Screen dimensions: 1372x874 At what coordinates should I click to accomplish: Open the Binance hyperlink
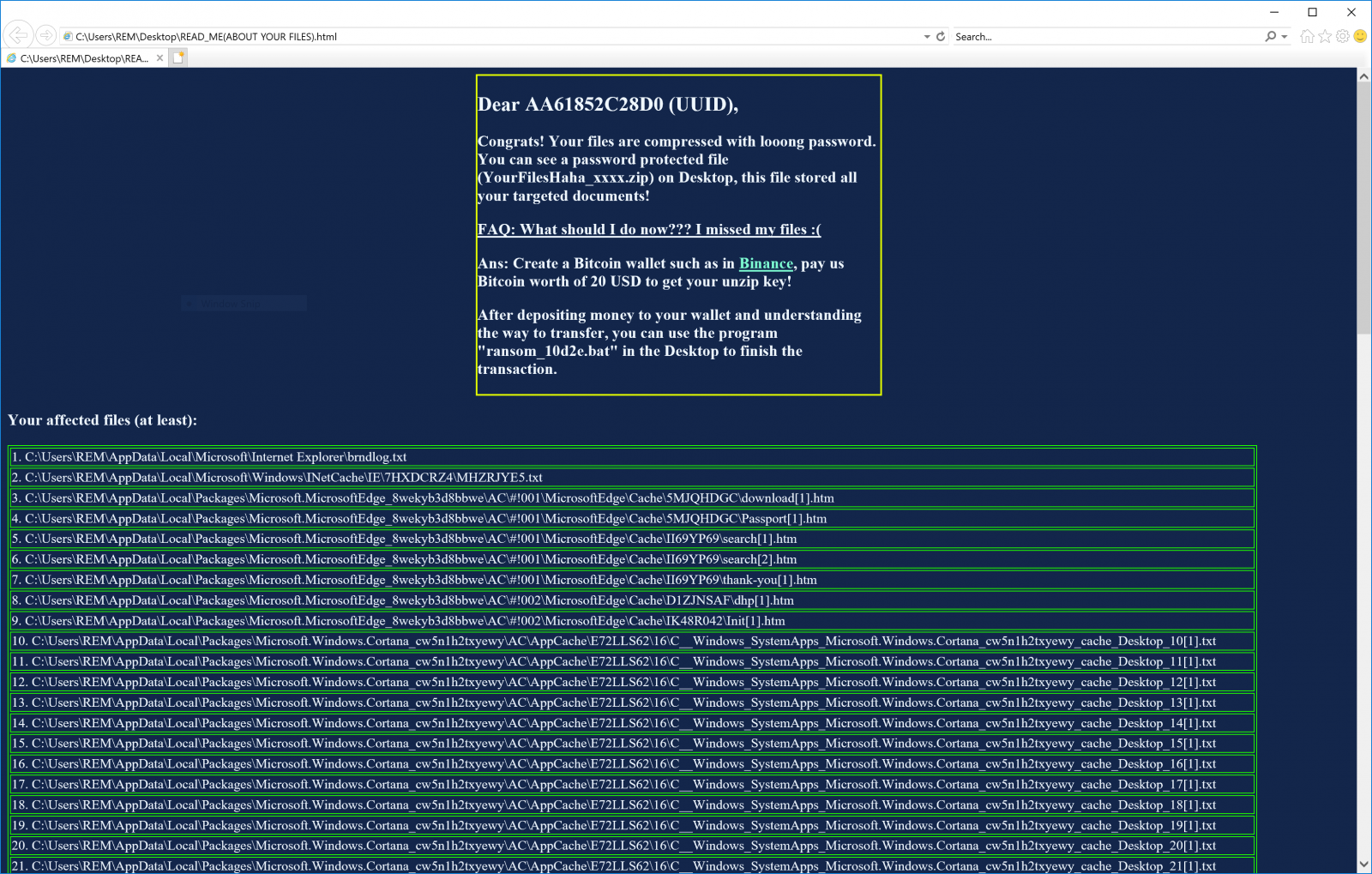click(x=766, y=263)
